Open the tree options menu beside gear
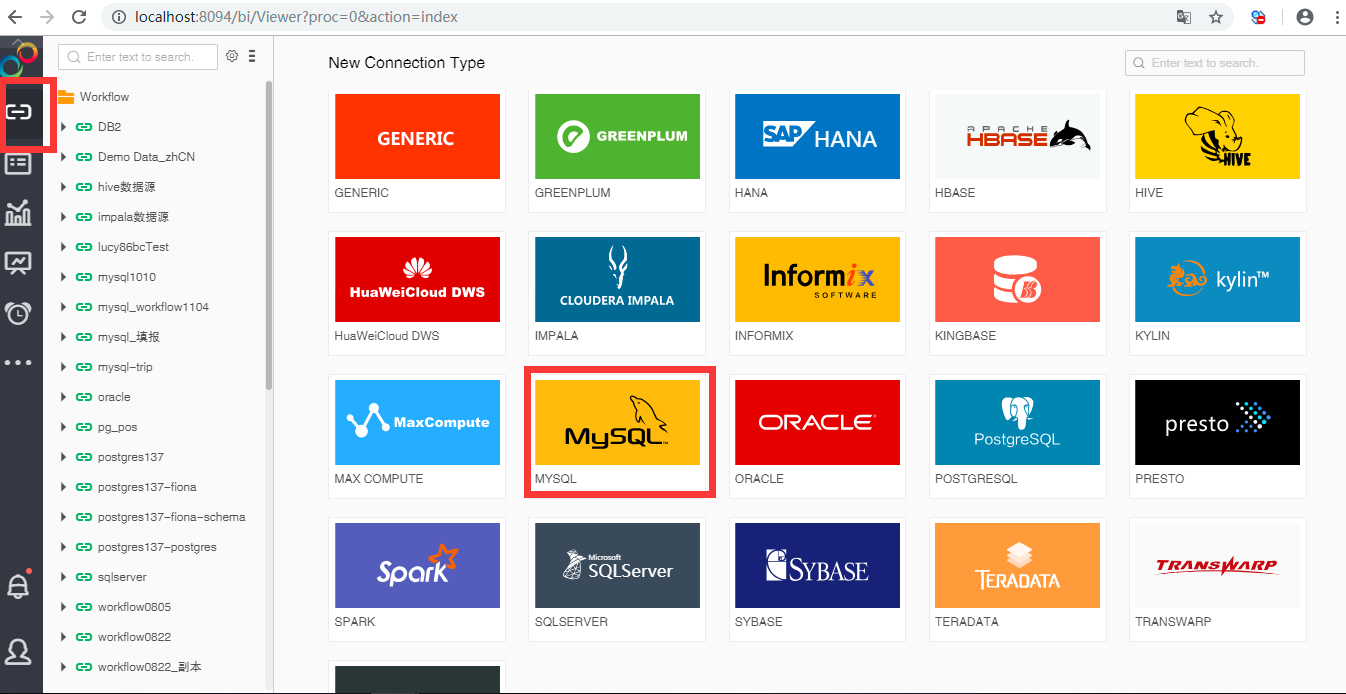This screenshot has height=694, width=1346. coord(252,56)
